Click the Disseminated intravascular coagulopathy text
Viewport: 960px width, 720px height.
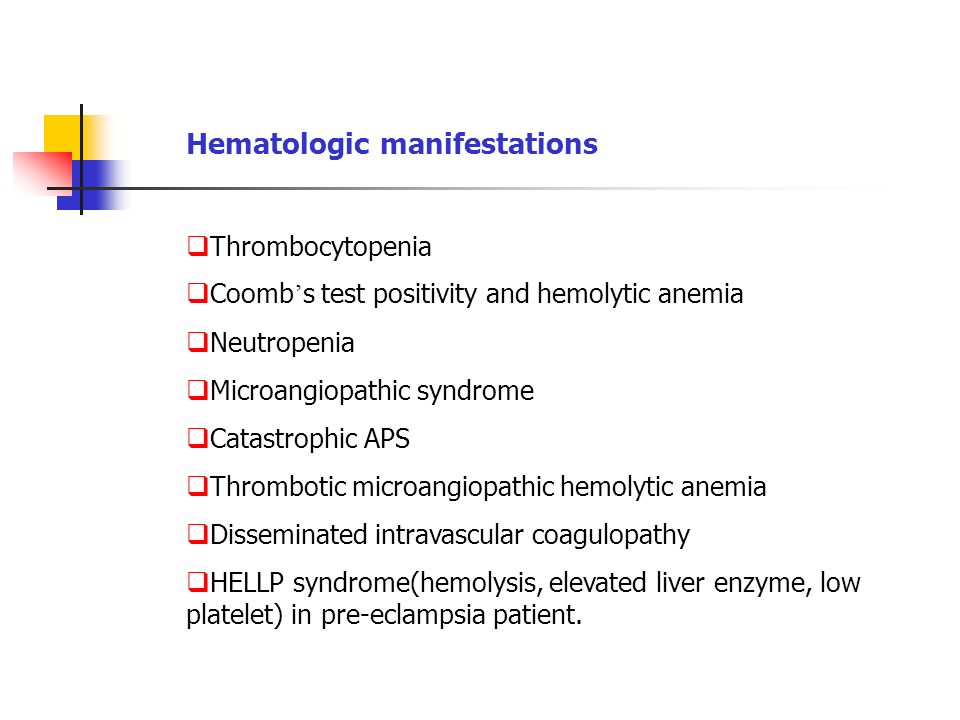(450, 535)
